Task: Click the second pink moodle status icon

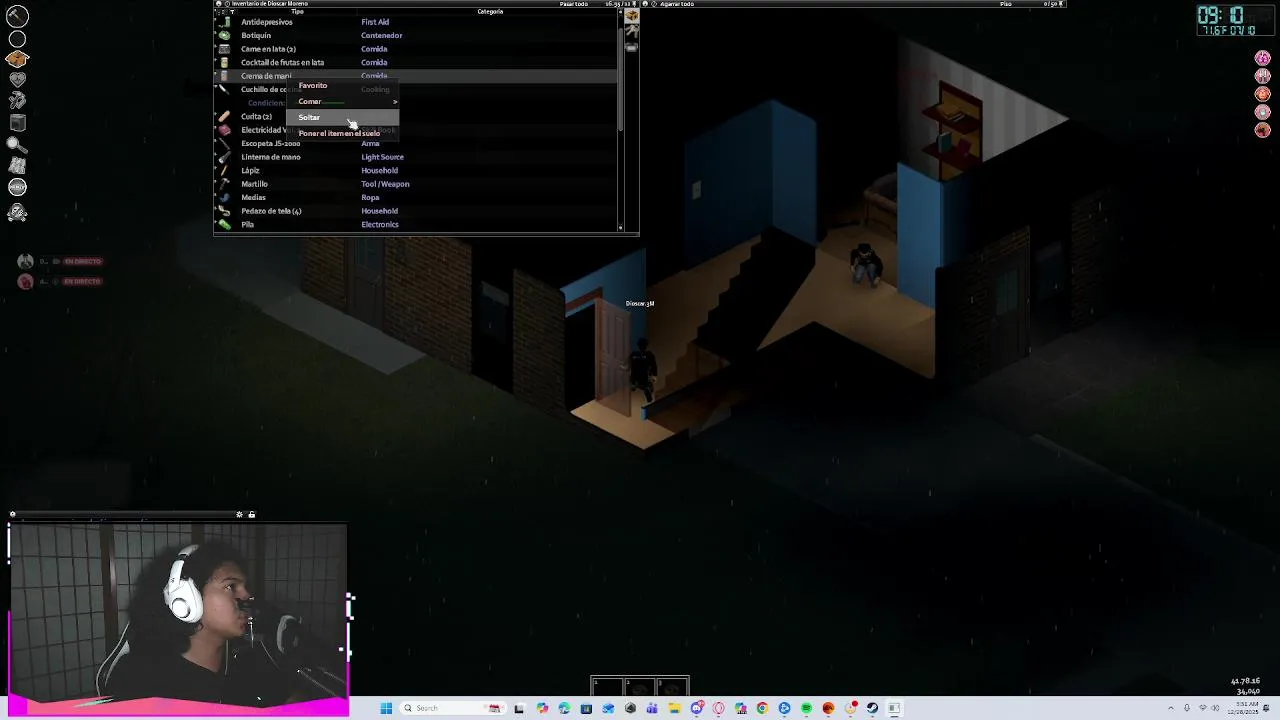Action: [x=1263, y=76]
